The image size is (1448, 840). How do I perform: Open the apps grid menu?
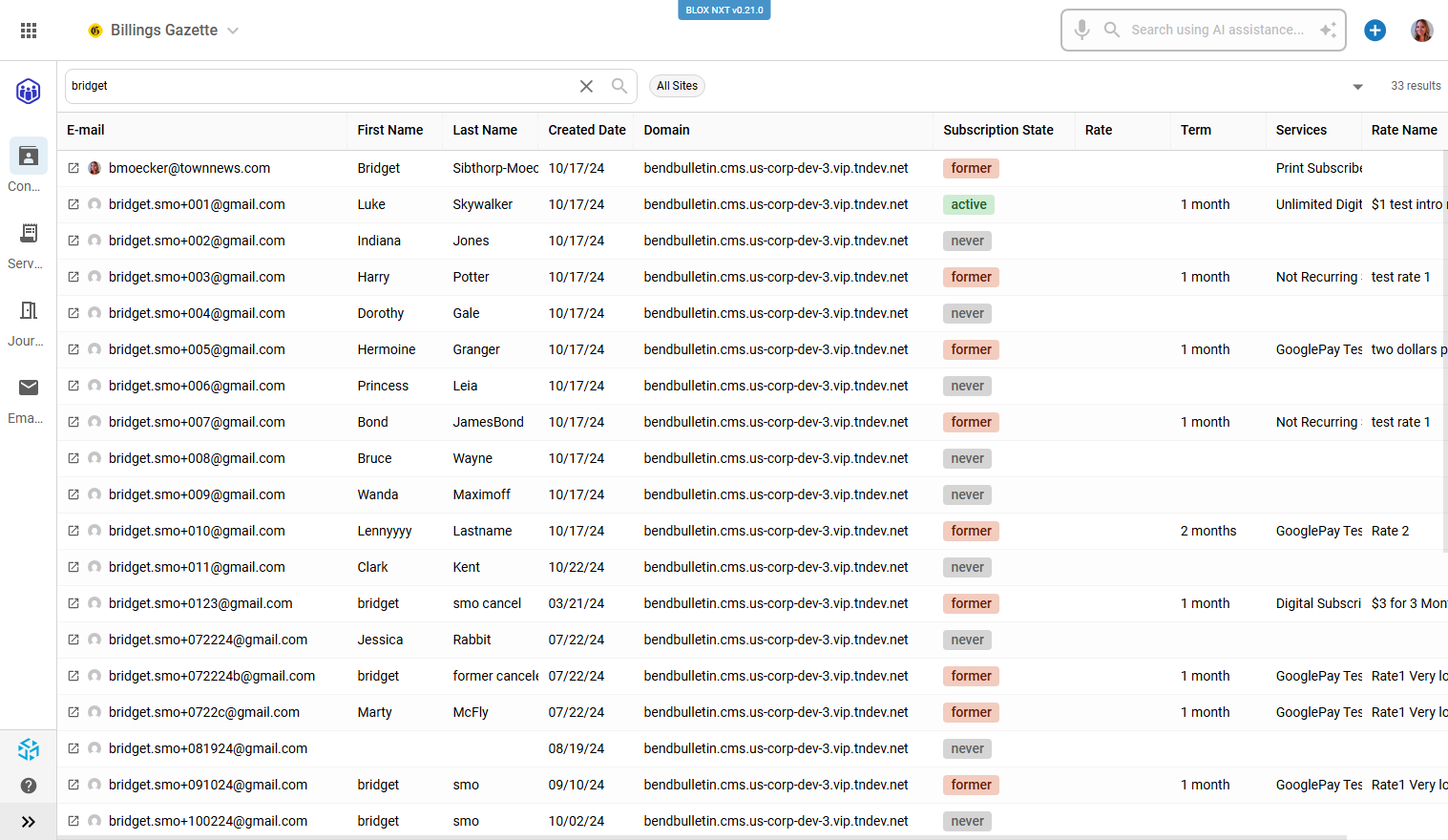point(29,31)
